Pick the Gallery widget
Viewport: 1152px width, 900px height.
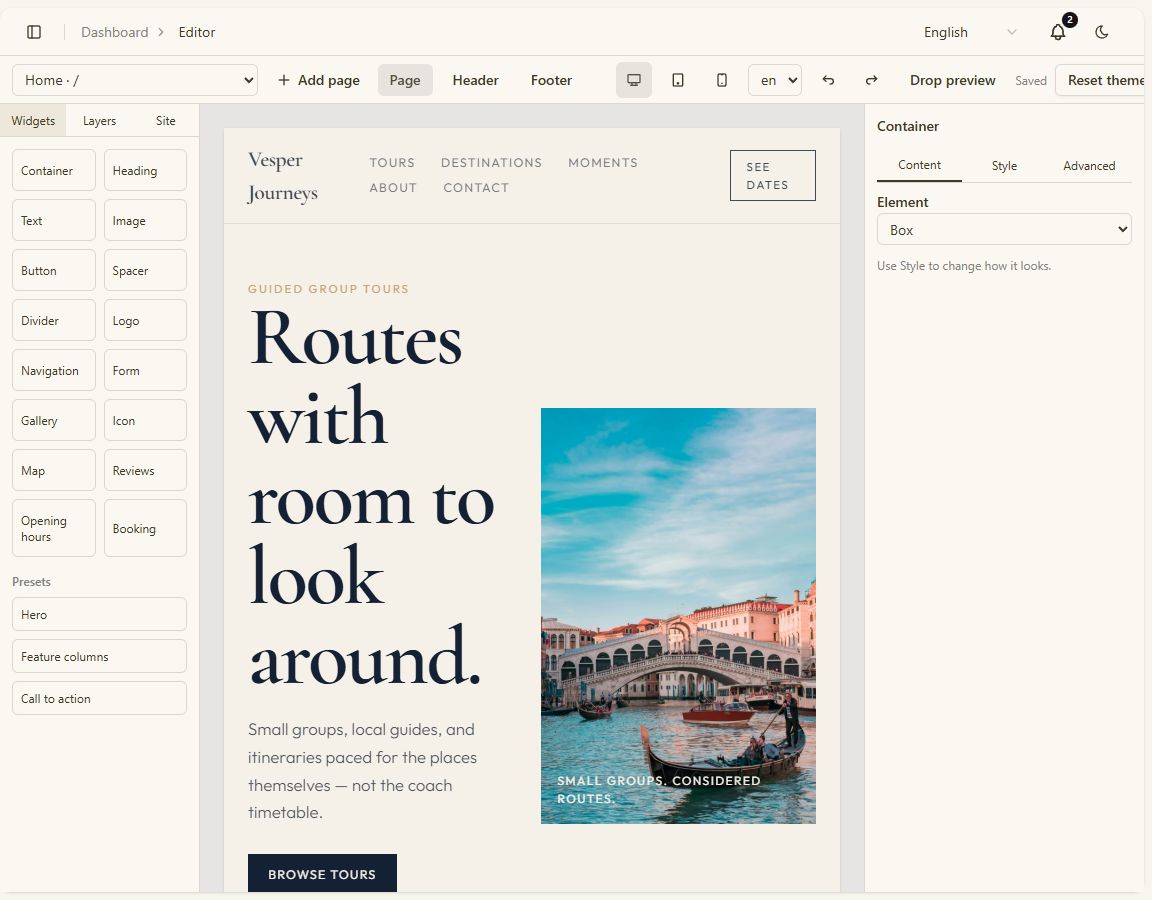(x=54, y=420)
